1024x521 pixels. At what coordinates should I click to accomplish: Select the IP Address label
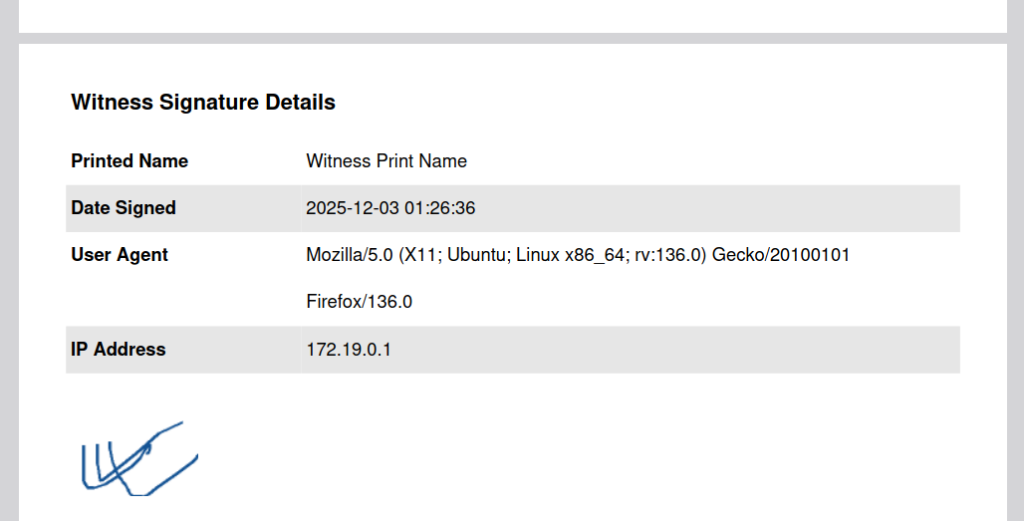(x=118, y=349)
